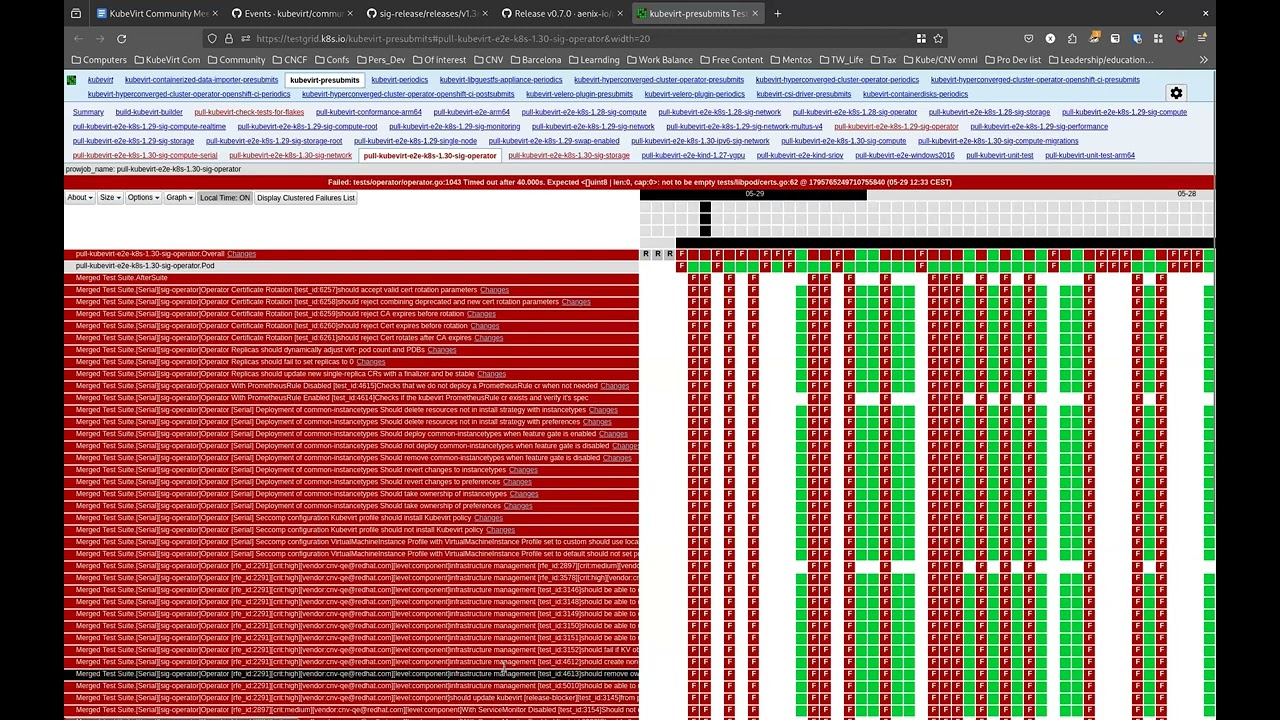Open the Options dropdown menu

point(143,198)
